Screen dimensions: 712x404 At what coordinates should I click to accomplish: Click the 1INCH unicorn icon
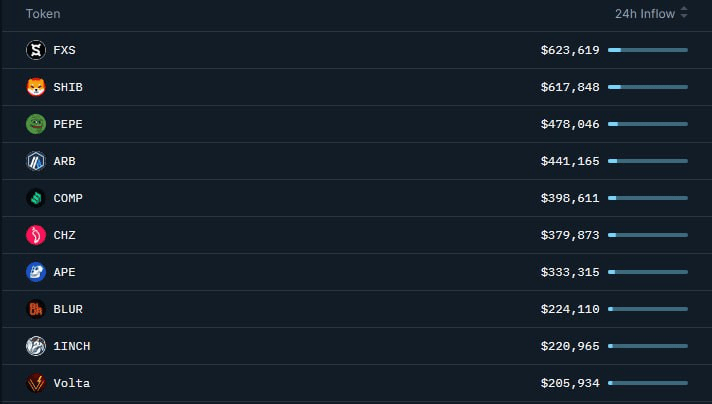(x=36, y=346)
